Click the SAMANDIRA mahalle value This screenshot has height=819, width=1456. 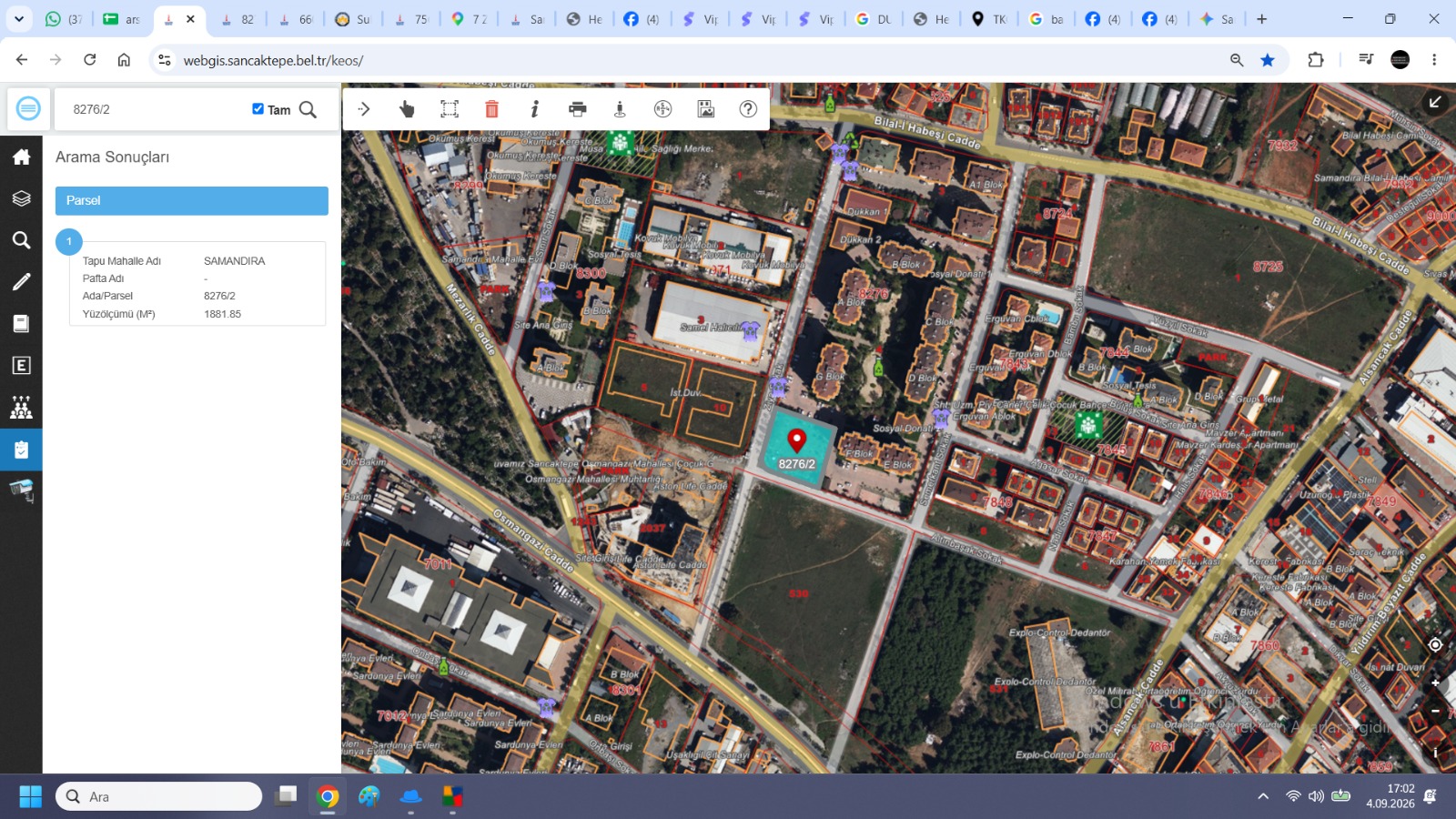[235, 261]
